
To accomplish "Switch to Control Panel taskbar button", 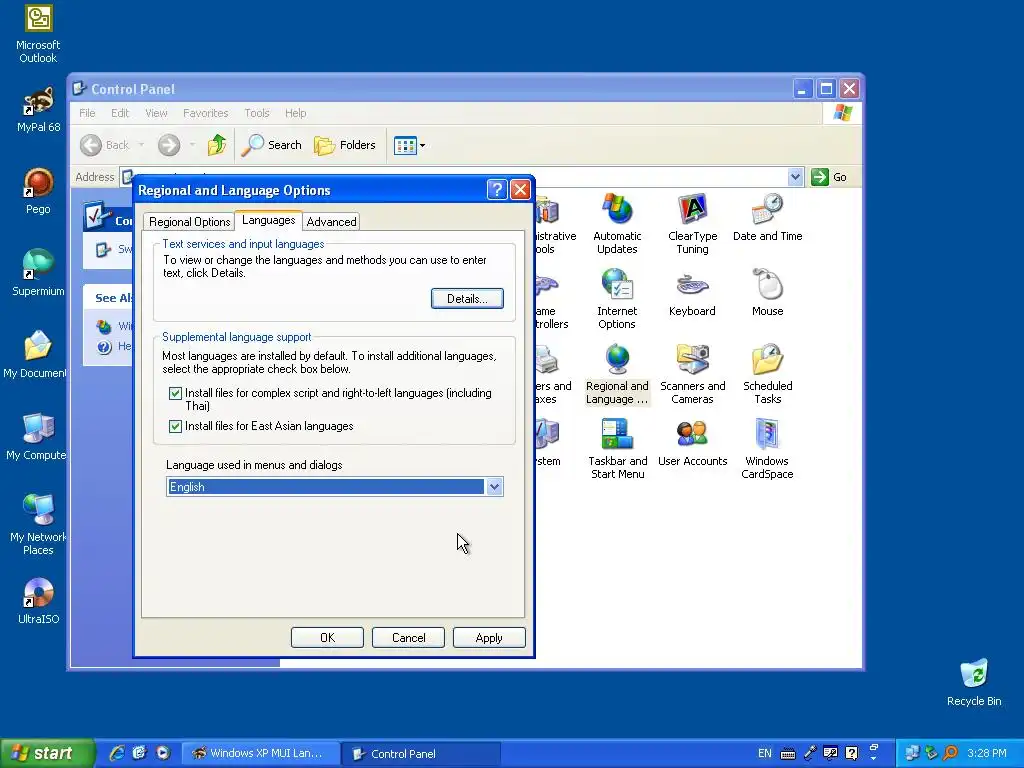I will pyautogui.click(x=421, y=753).
